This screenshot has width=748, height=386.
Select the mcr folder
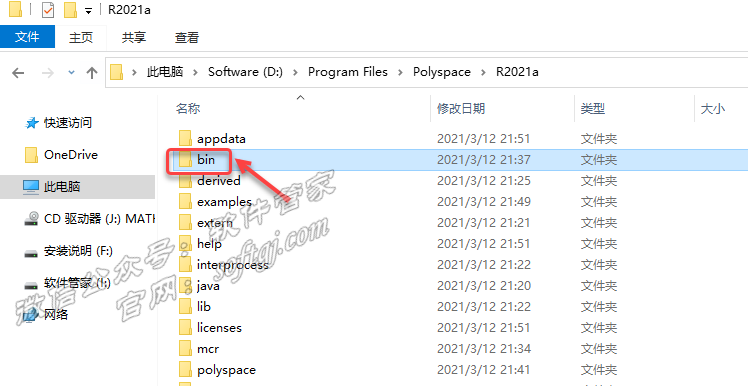point(208,349)
